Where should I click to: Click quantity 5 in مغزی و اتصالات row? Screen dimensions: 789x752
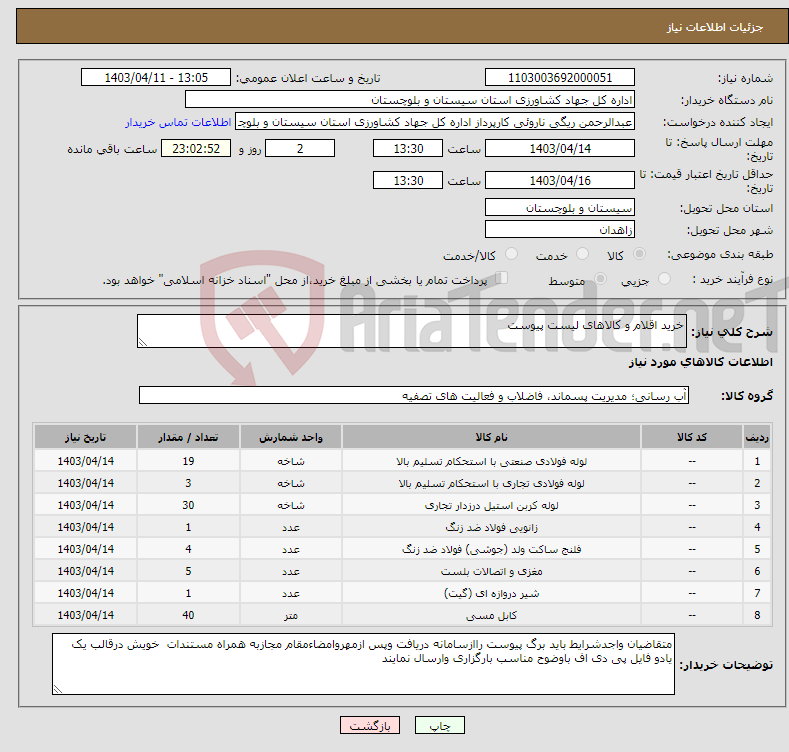(x=188, y=571)
